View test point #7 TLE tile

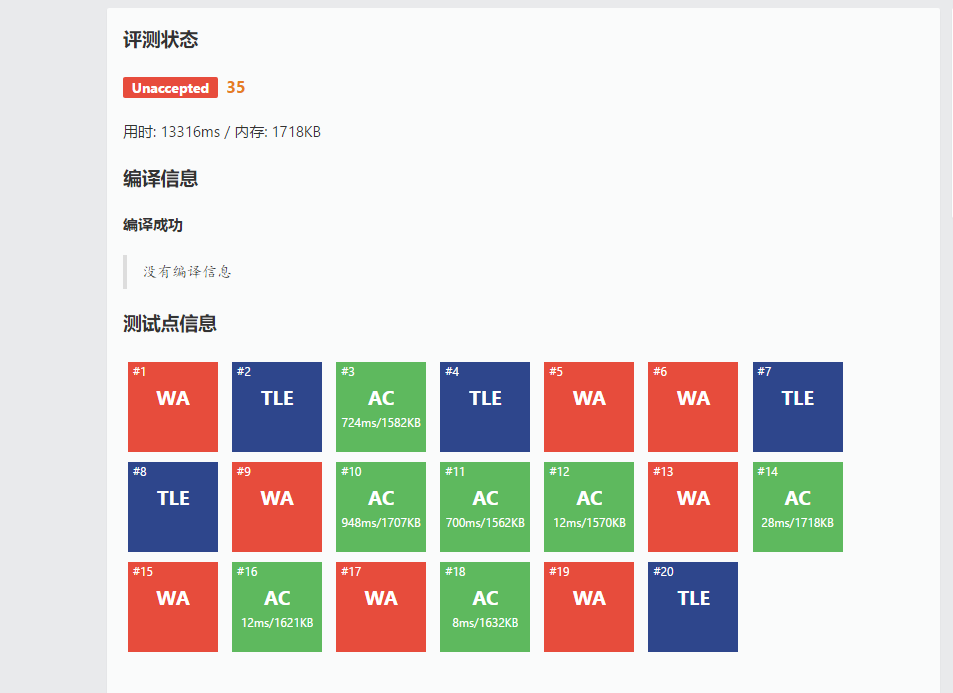tap(797, 407)
